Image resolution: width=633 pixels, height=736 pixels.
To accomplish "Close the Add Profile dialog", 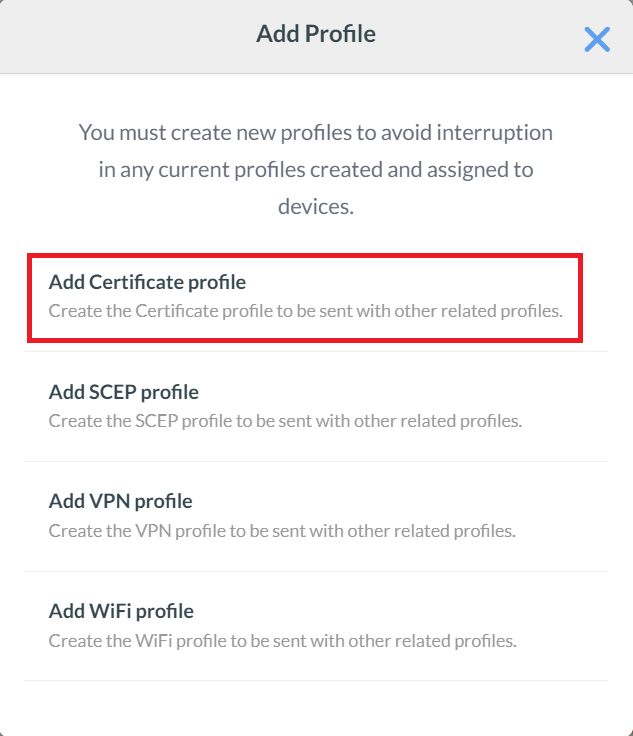I will coord(597,39).
